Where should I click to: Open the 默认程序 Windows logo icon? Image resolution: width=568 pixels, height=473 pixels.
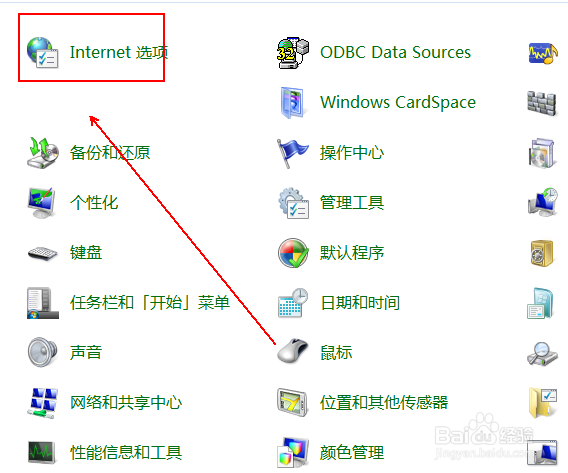[293, 253]
